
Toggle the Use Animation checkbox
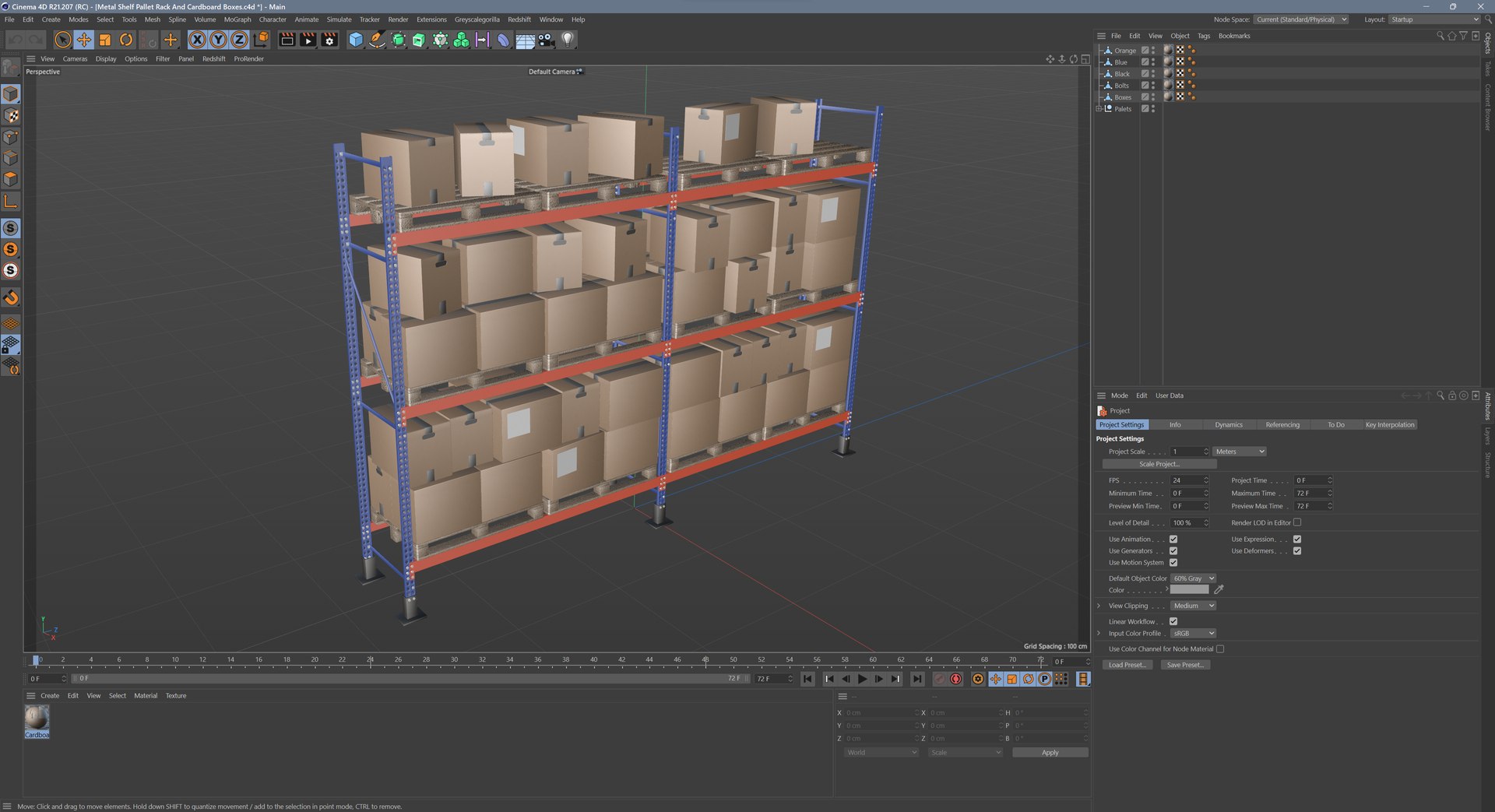(x=1173, y=539)
